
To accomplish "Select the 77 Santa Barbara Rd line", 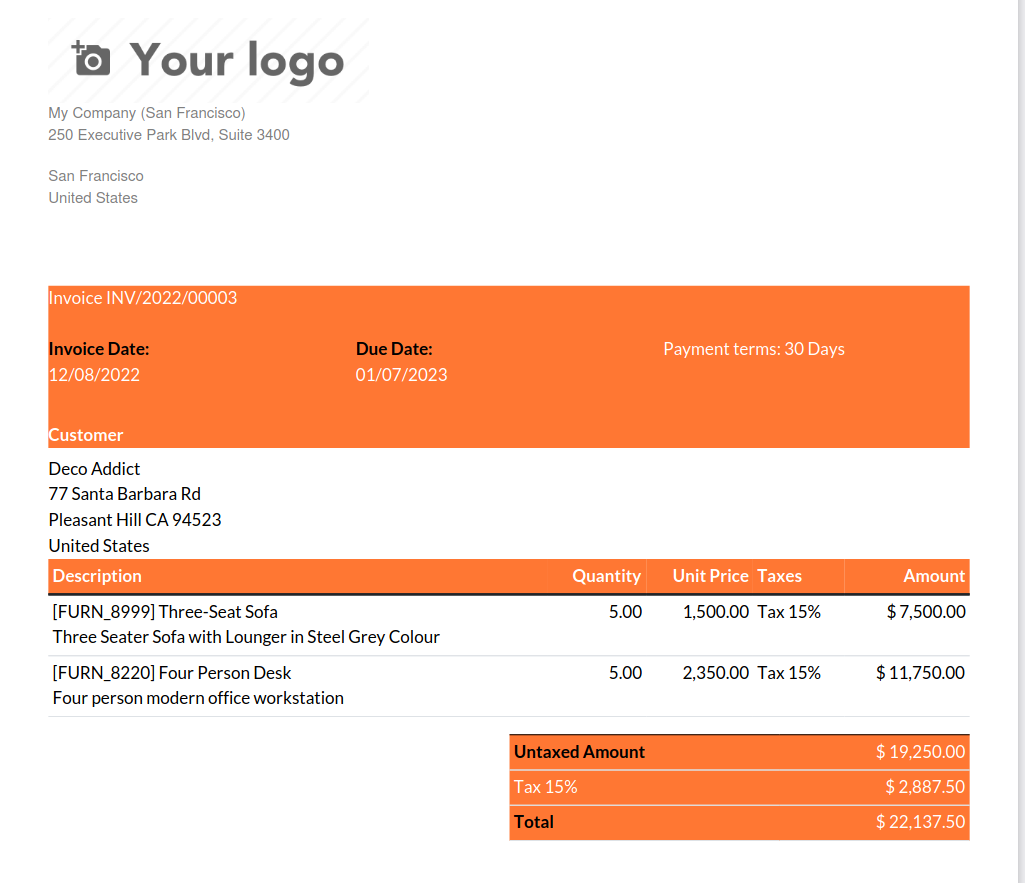I will [x=124, y=494].
